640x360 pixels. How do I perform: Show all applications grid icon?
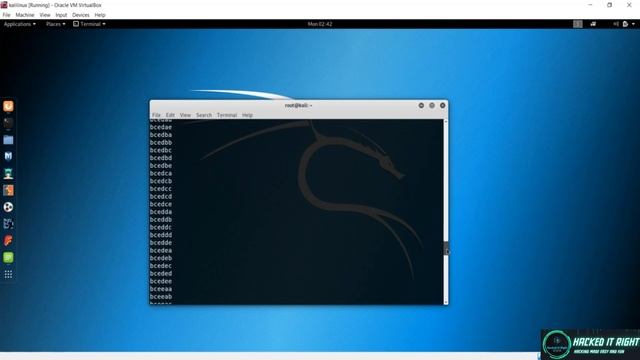(x=8, y=274)
